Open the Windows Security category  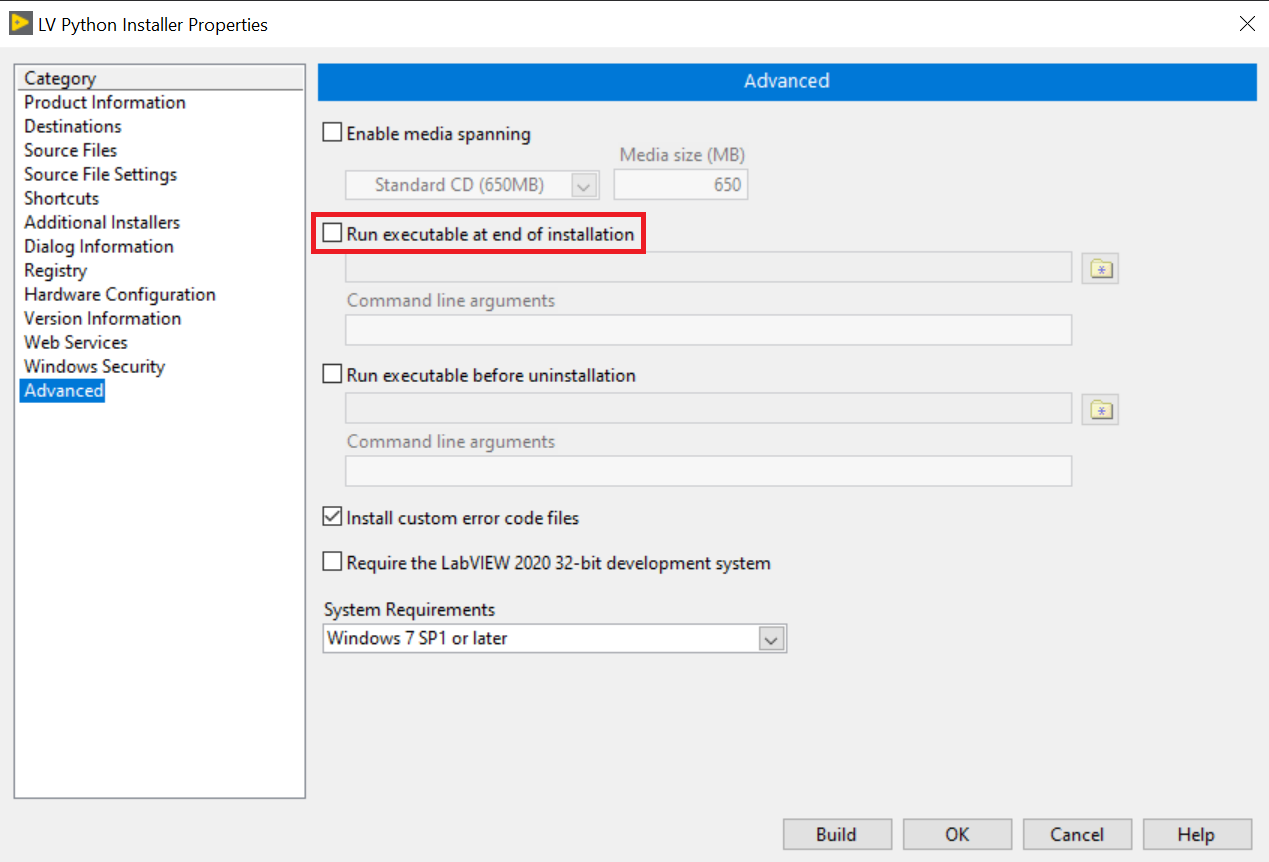pyautogui.click(x=95, y=366)
